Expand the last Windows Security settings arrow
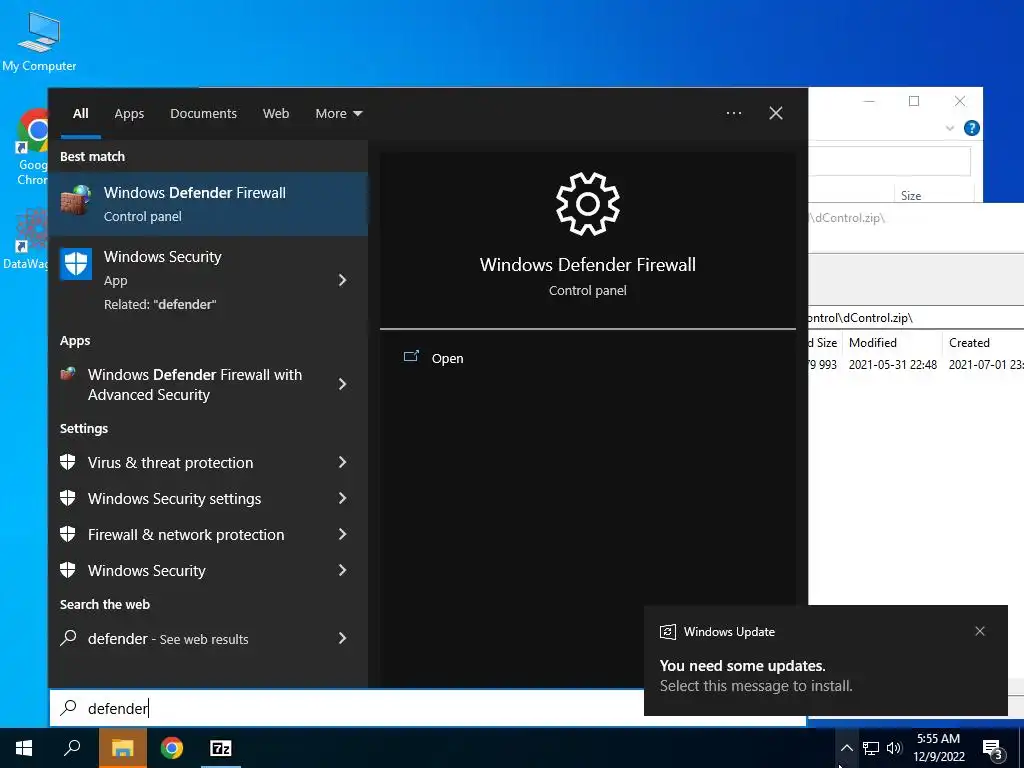This screenshot has height=768, width=1024. (x=342, y=570)
